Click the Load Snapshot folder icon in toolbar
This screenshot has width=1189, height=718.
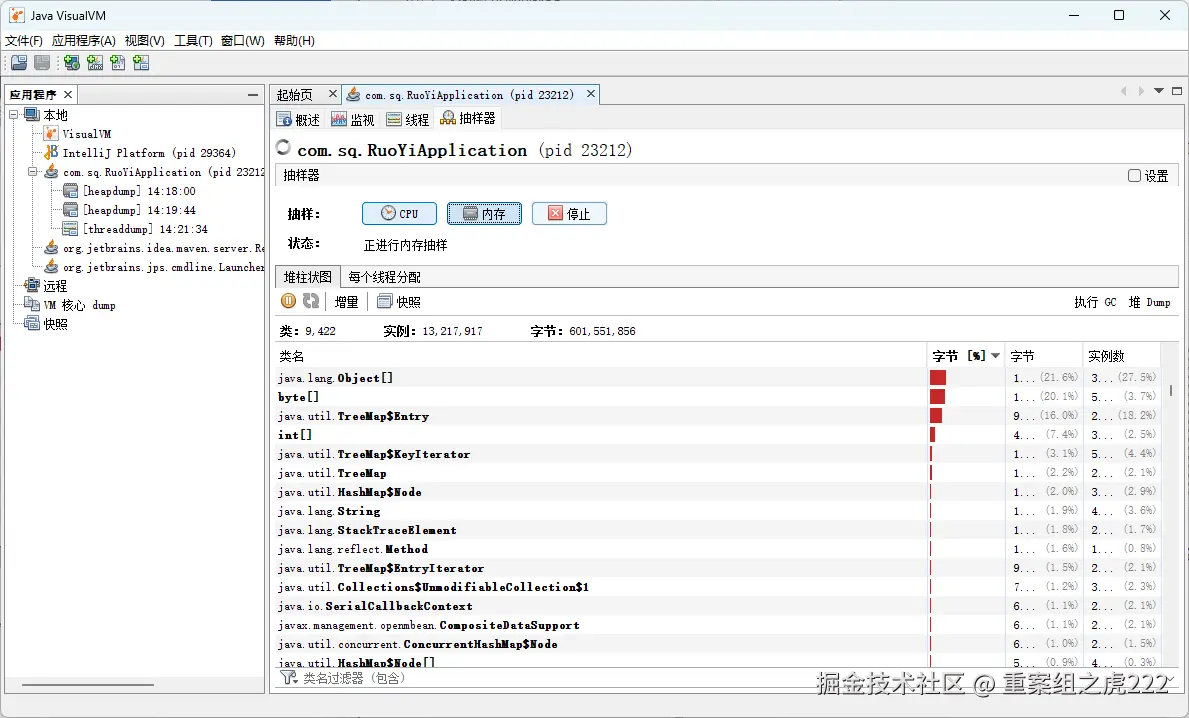19,63
